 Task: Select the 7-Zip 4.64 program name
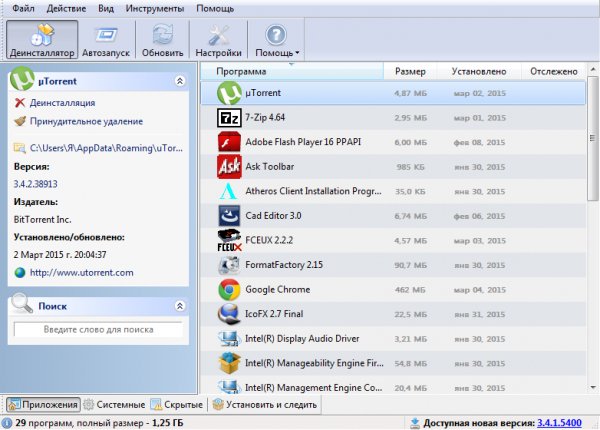[265, 117]
